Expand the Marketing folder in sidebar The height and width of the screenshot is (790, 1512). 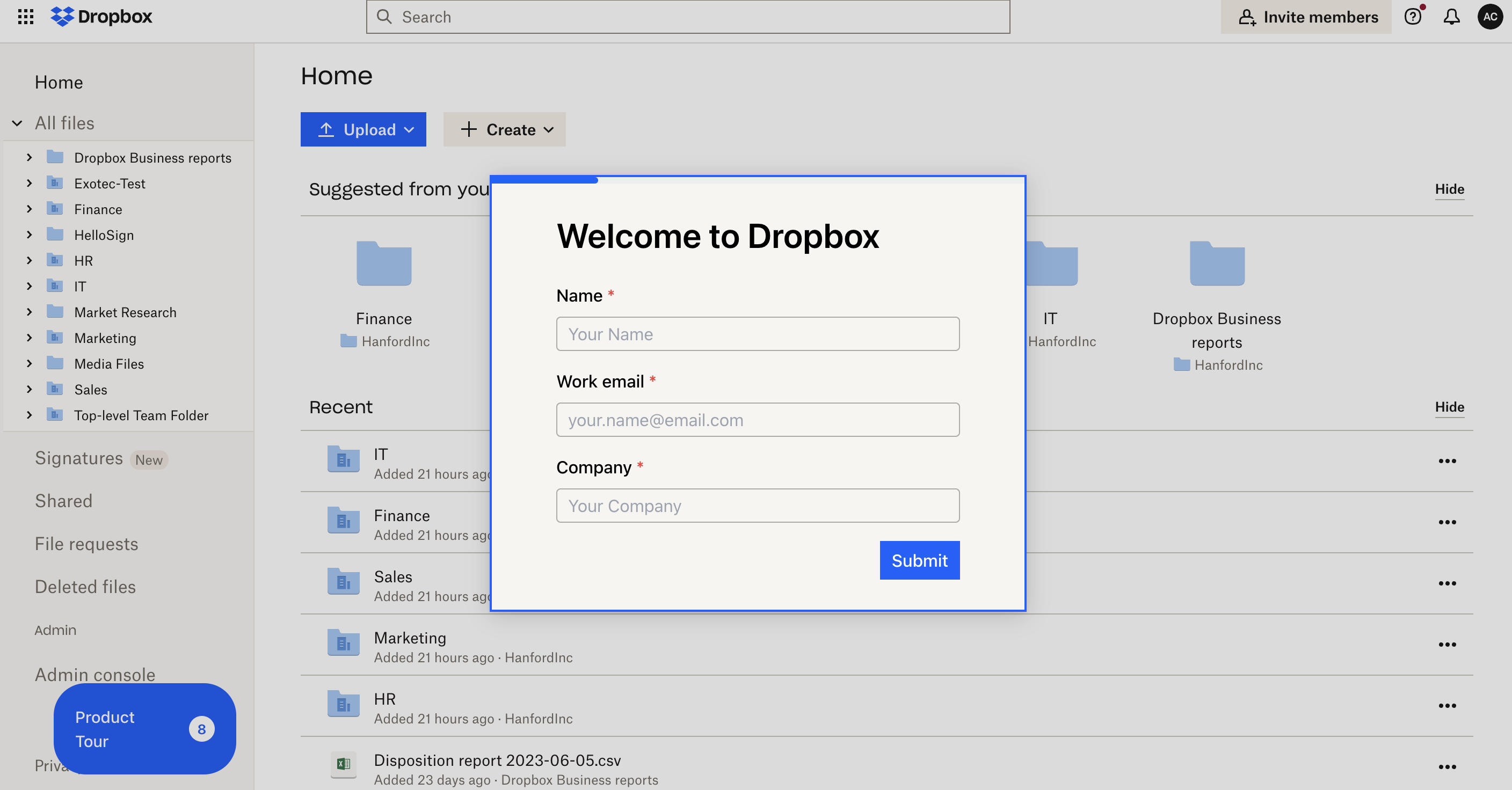30,338
